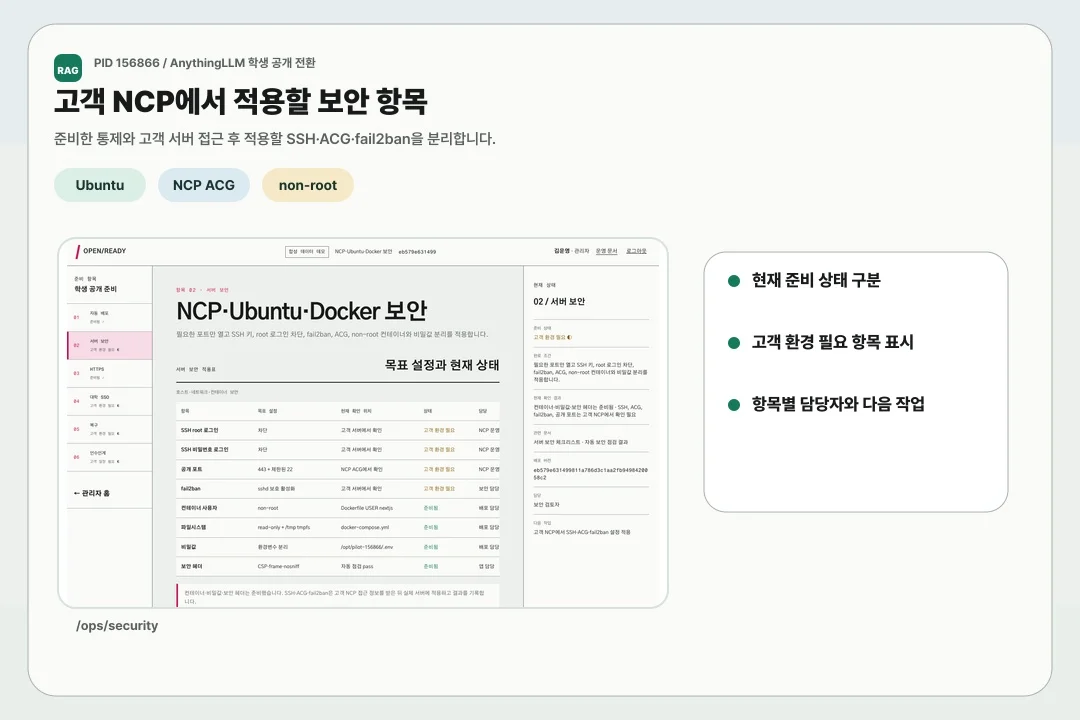Click the /ops/security caption text
The width and height of the screenshot is (1080, 720).
click(117, 626)
